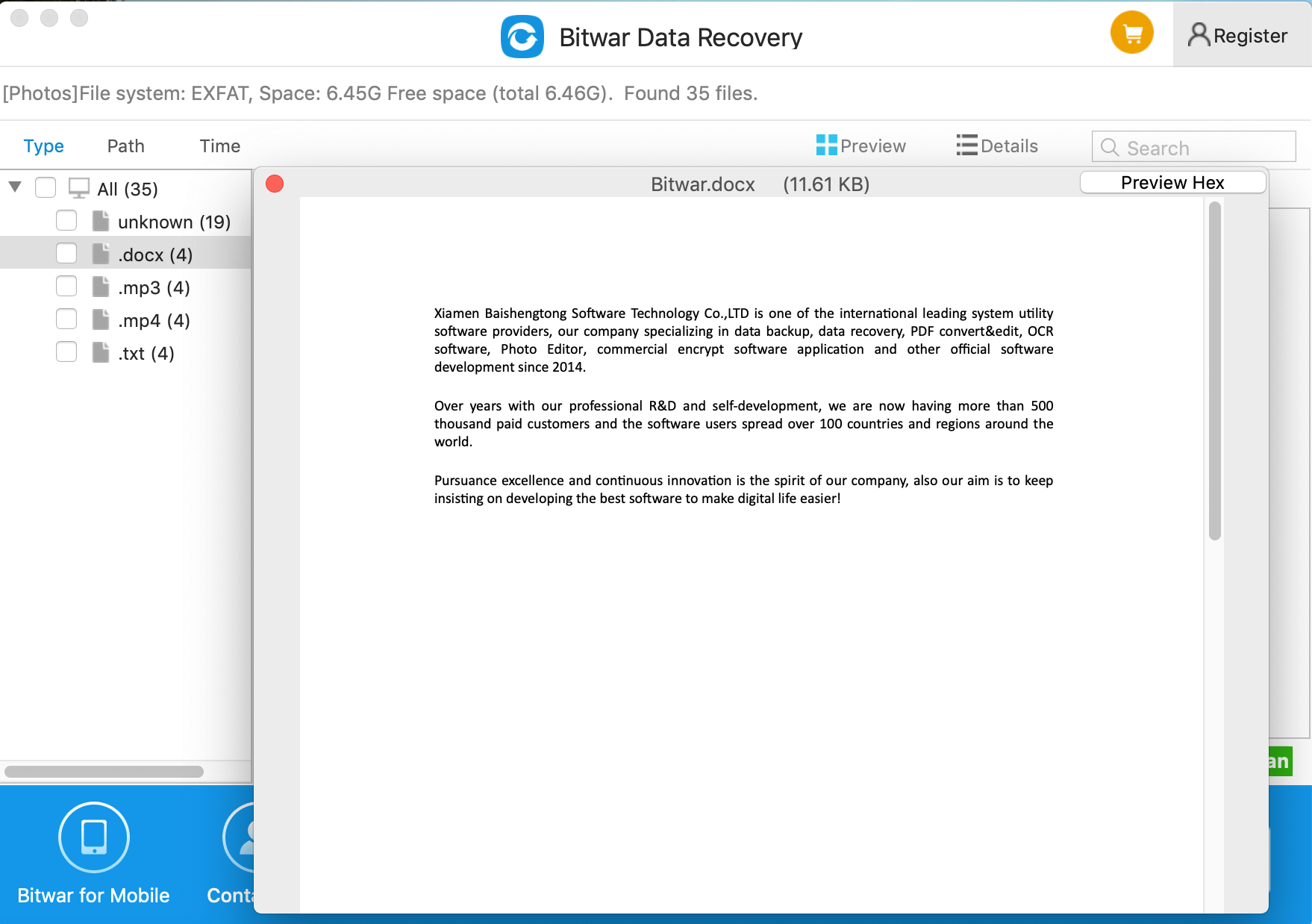Click the document preview vertical scrollbar
Image resolution: width=1312 pixels, height=924 pixels.
[1215, 371]
